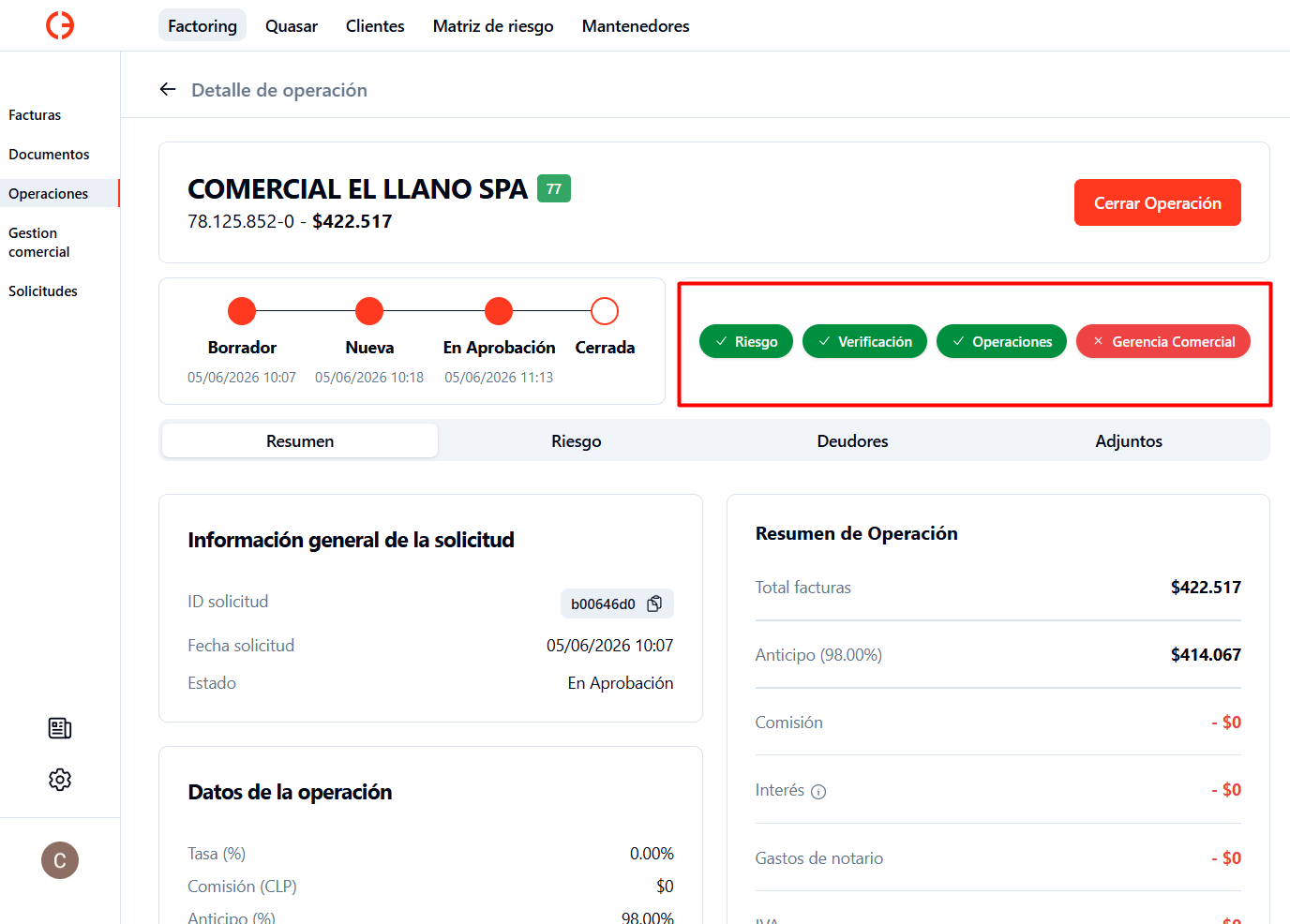Click the Comisión label in summary

(789, 723)
